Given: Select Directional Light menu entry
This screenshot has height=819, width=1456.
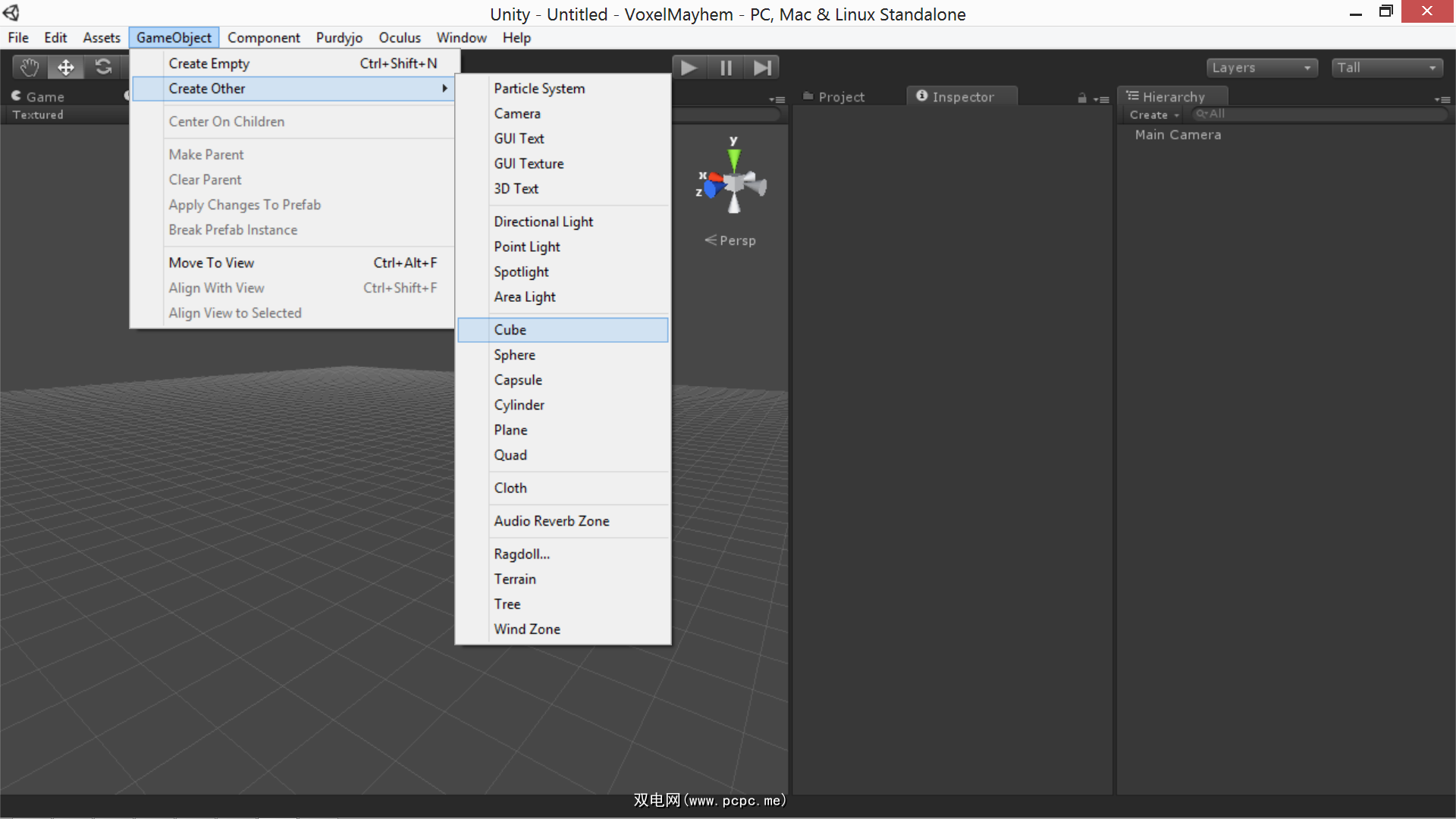Looking at the screenshot, I should [x=543, y=221].
